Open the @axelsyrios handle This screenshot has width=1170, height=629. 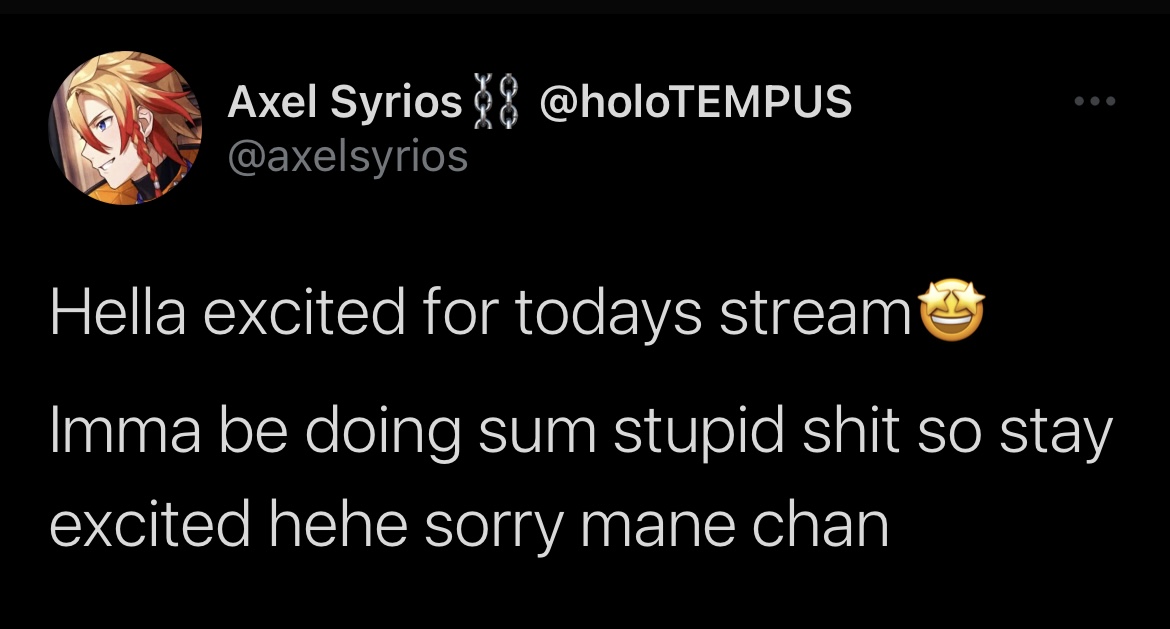pyautogui.click(x=347, y=156)
